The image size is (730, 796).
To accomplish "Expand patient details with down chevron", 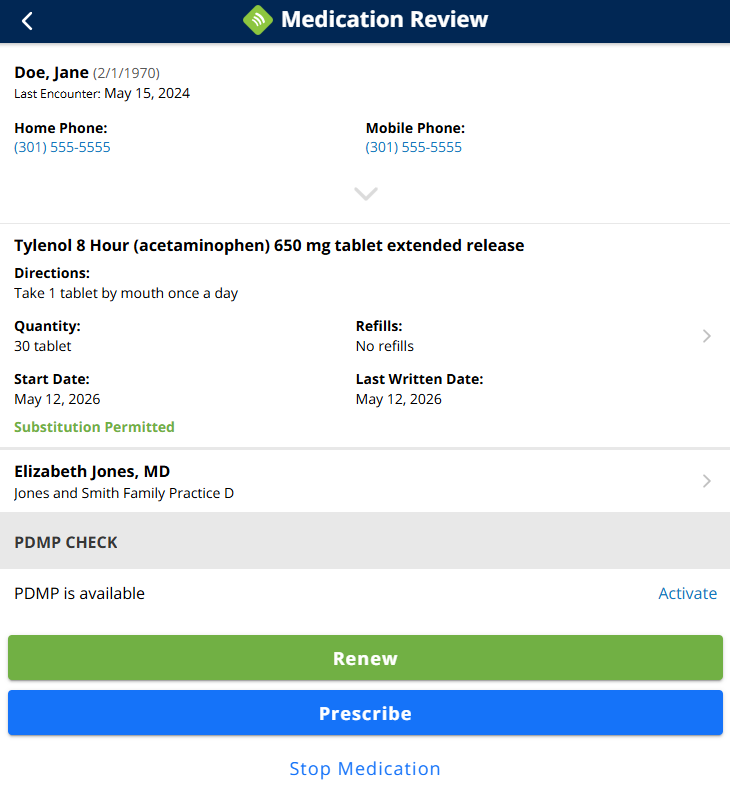I will (366, 193).
